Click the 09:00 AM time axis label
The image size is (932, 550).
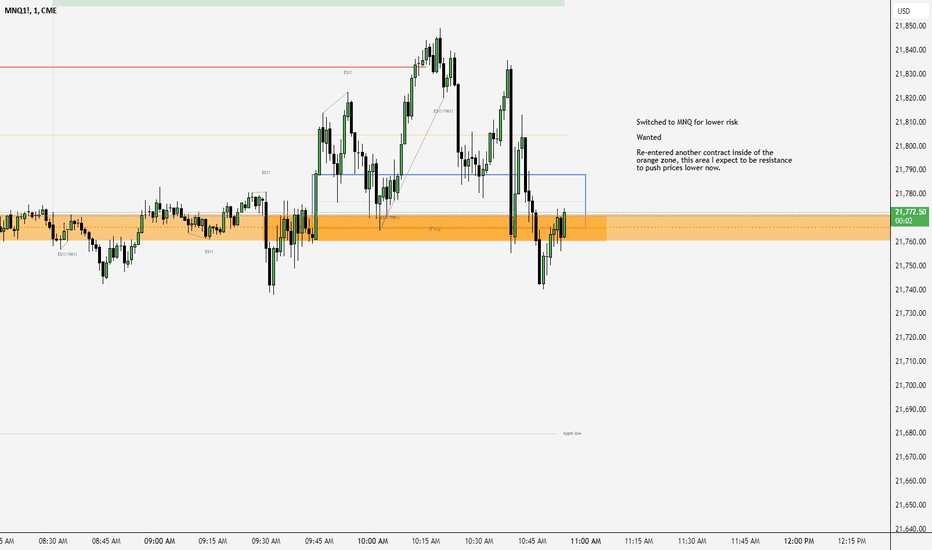tap(159, 542)
